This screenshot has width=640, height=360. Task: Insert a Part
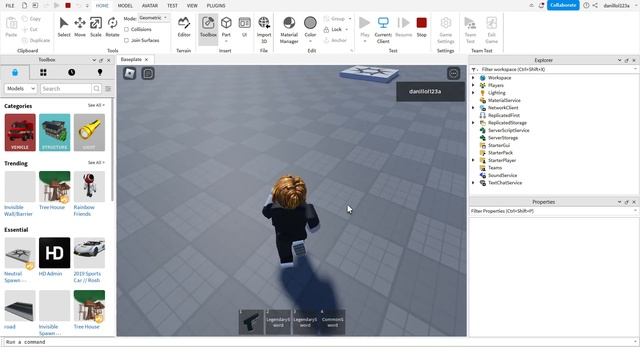click(x=226, y=29)
